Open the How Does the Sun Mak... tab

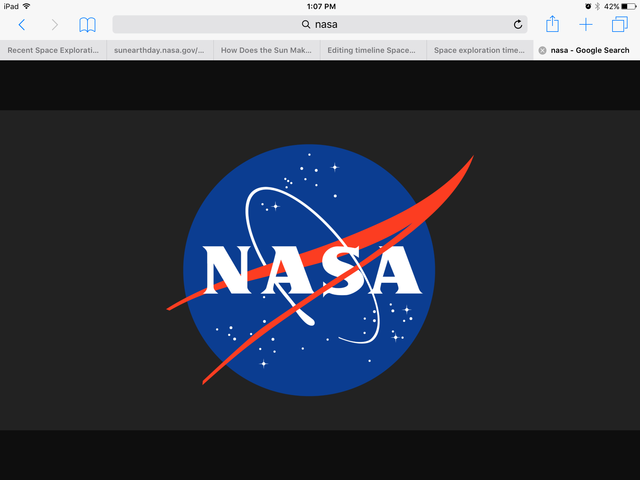coord(266,50)
